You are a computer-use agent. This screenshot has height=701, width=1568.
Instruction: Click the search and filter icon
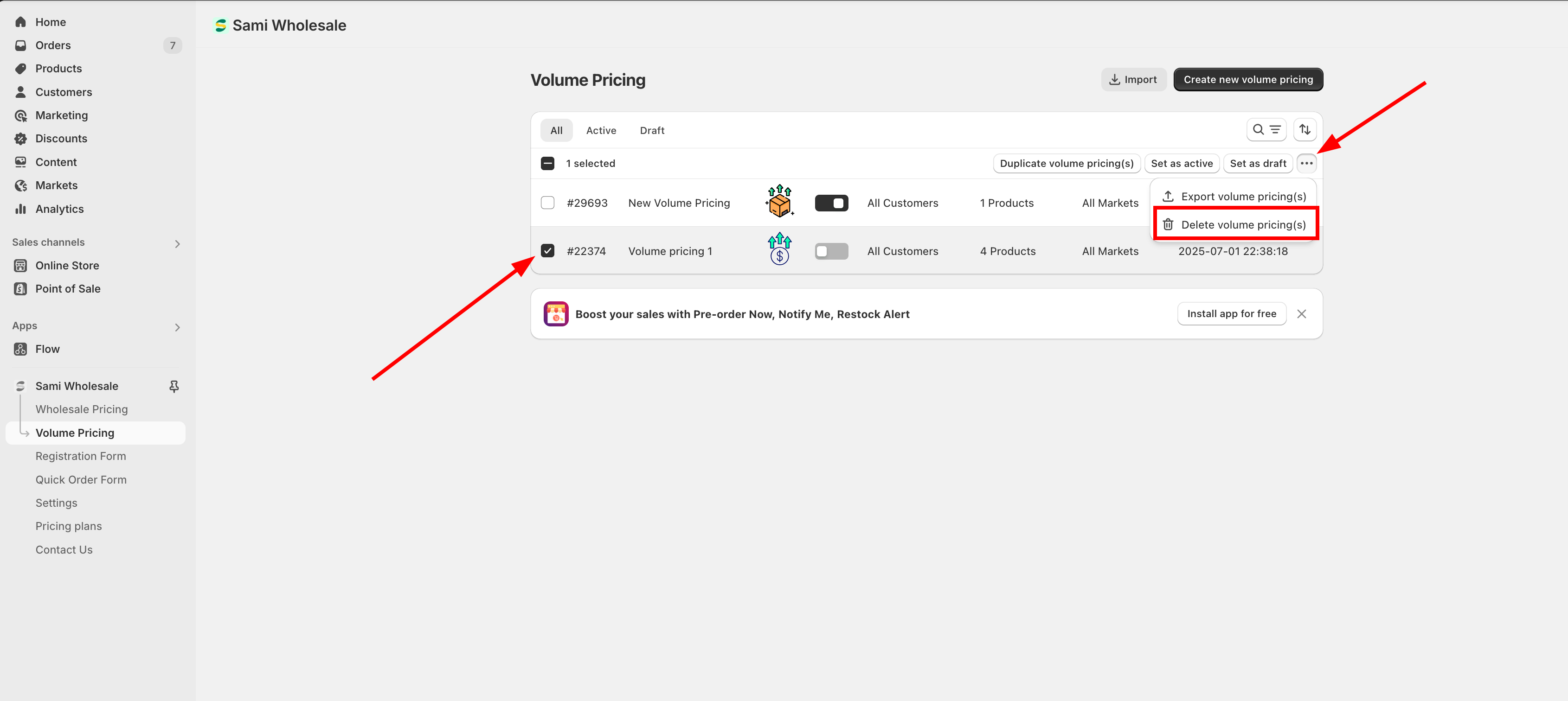(1266, 130)
